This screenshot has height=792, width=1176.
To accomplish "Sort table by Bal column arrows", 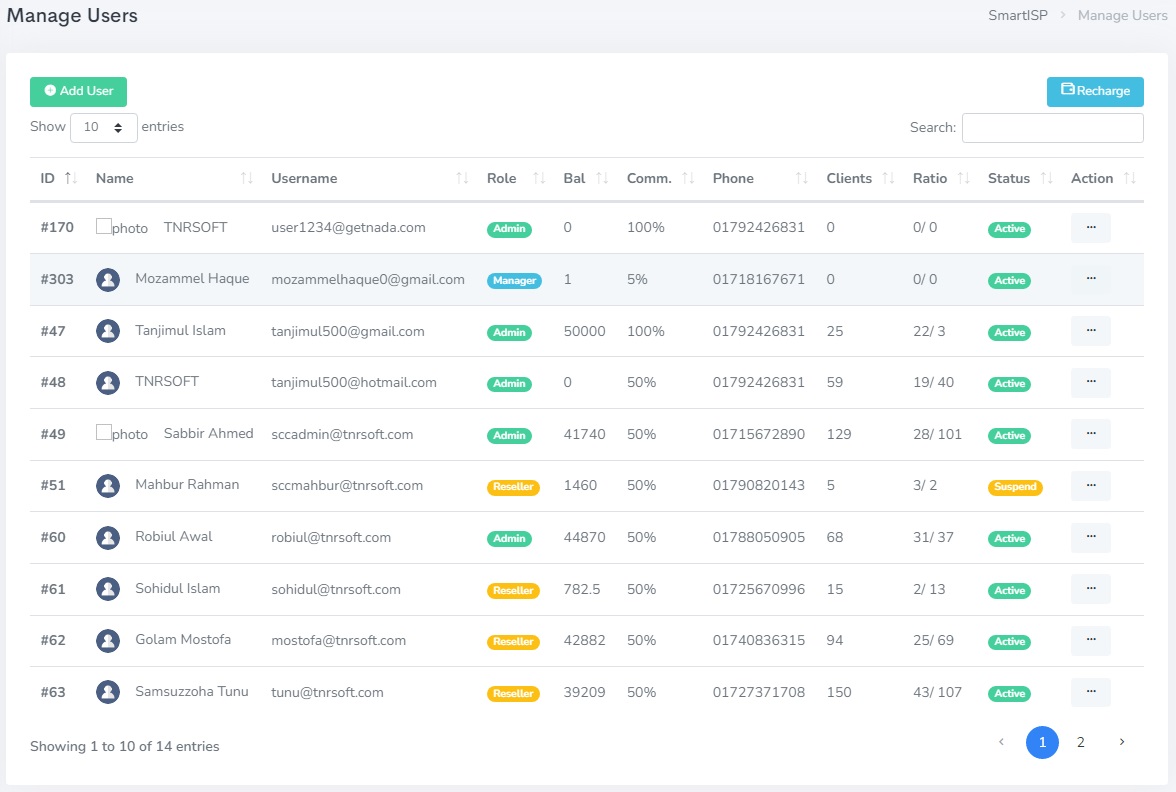I will tap(602, 178).
